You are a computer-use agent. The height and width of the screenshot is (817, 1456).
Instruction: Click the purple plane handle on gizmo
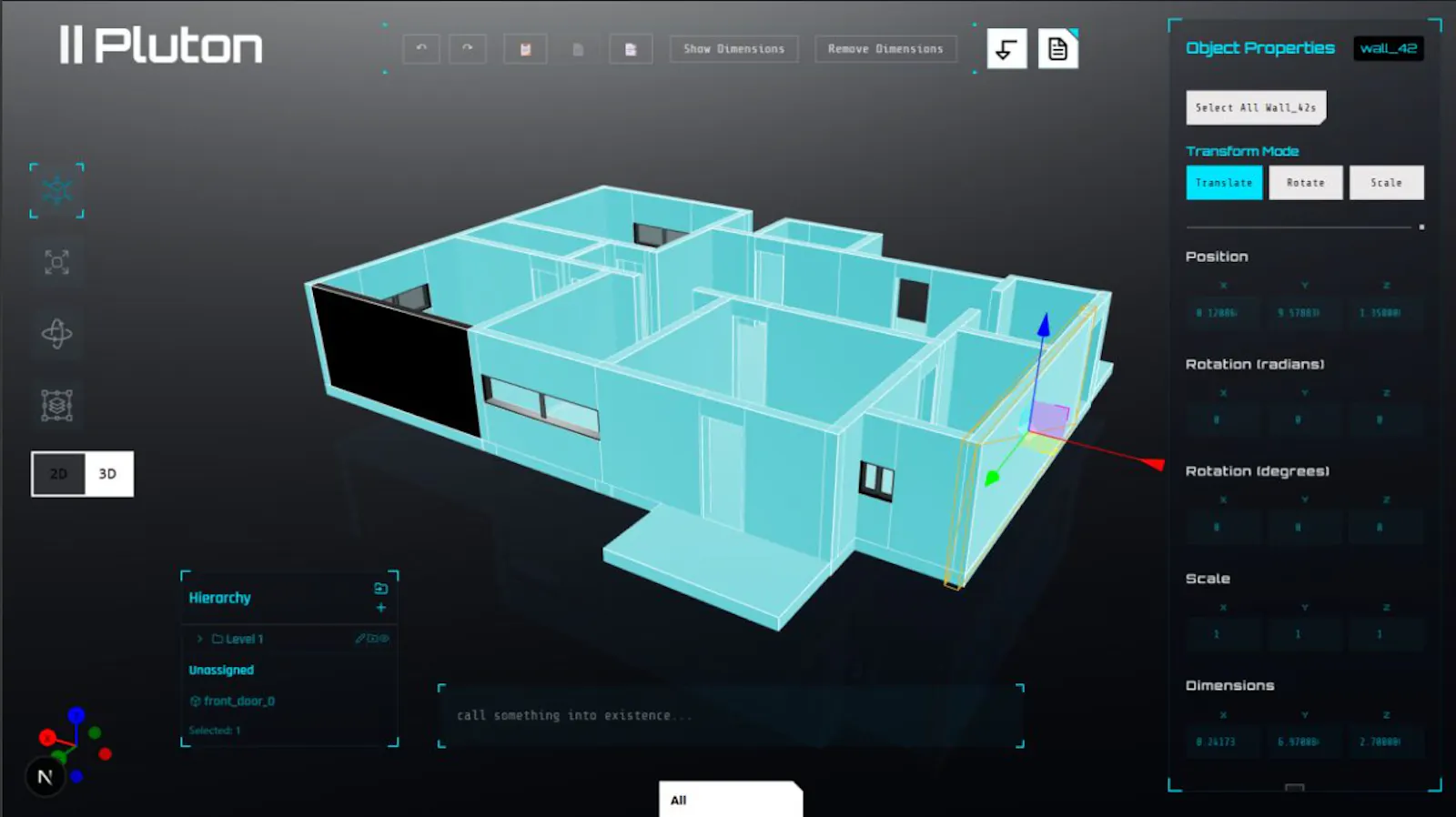click(1049, 418)
